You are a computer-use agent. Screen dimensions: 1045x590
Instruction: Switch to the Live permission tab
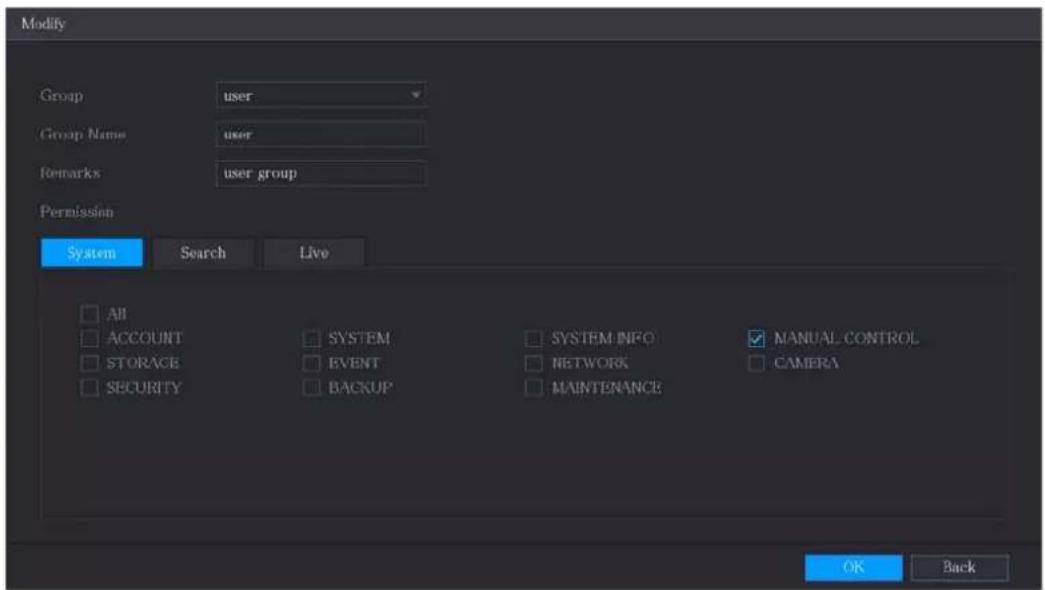tap(314, 253)
